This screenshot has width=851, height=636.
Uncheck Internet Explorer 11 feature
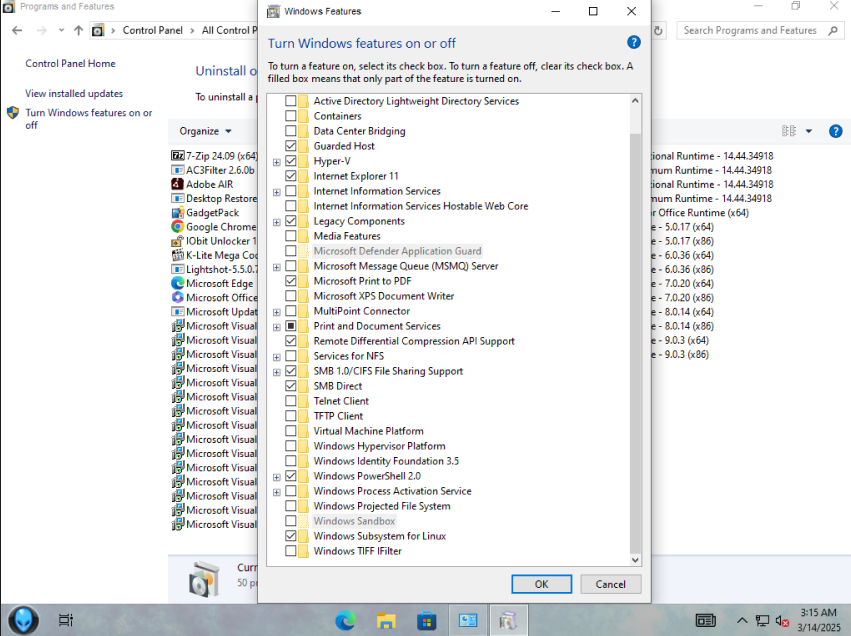pyautogui.click(x=290, y=176)
